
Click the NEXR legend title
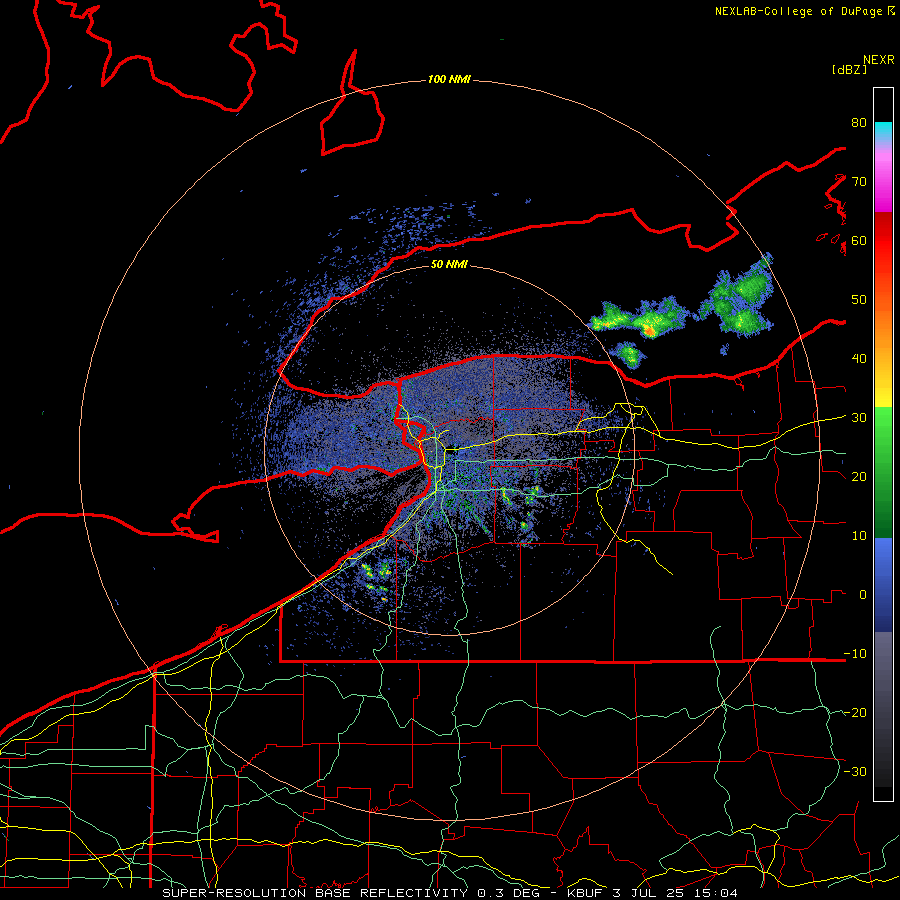click(879, 60)
